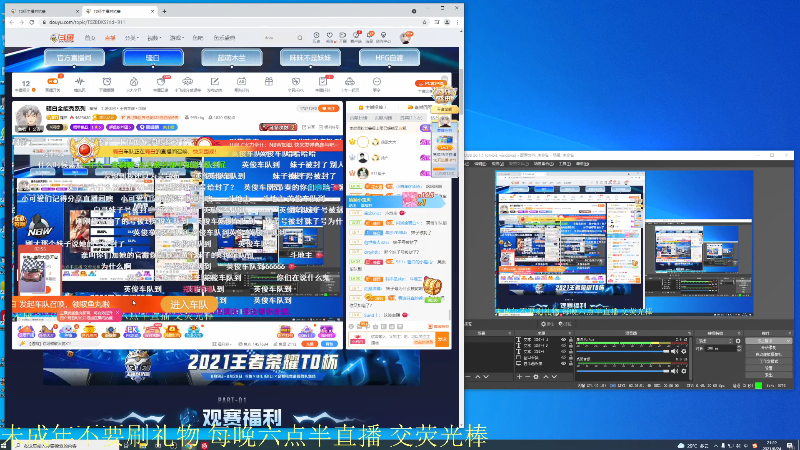Mute the second OBS audio mixer channel
The image size is (800, 450).
pos(674,371)
